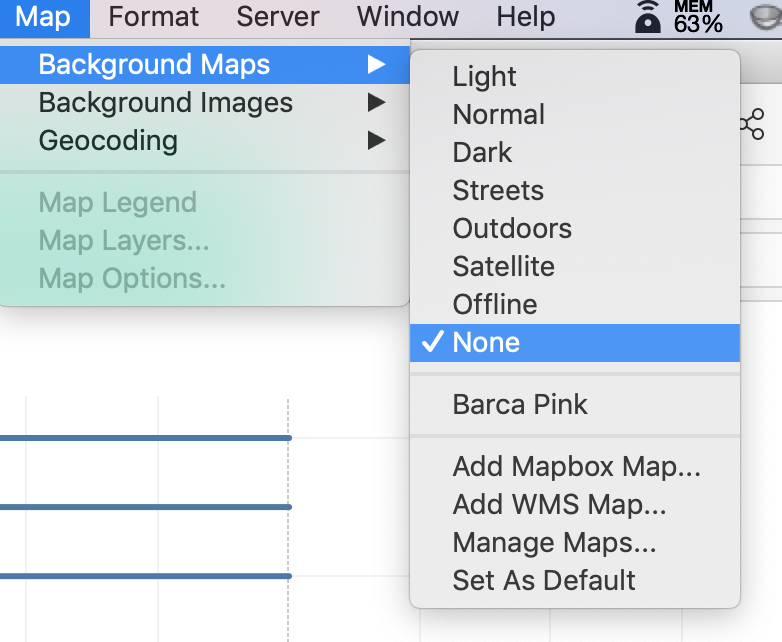Choose Add WMS Map entry
The image size is (782, 642).
[559, 504]
